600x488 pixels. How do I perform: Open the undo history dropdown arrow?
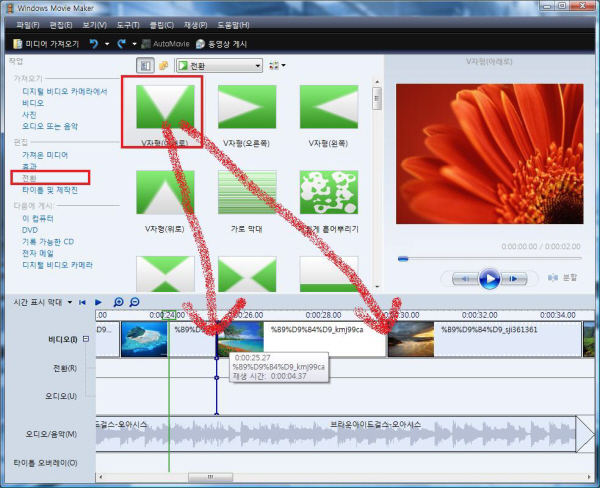point(107,44)
